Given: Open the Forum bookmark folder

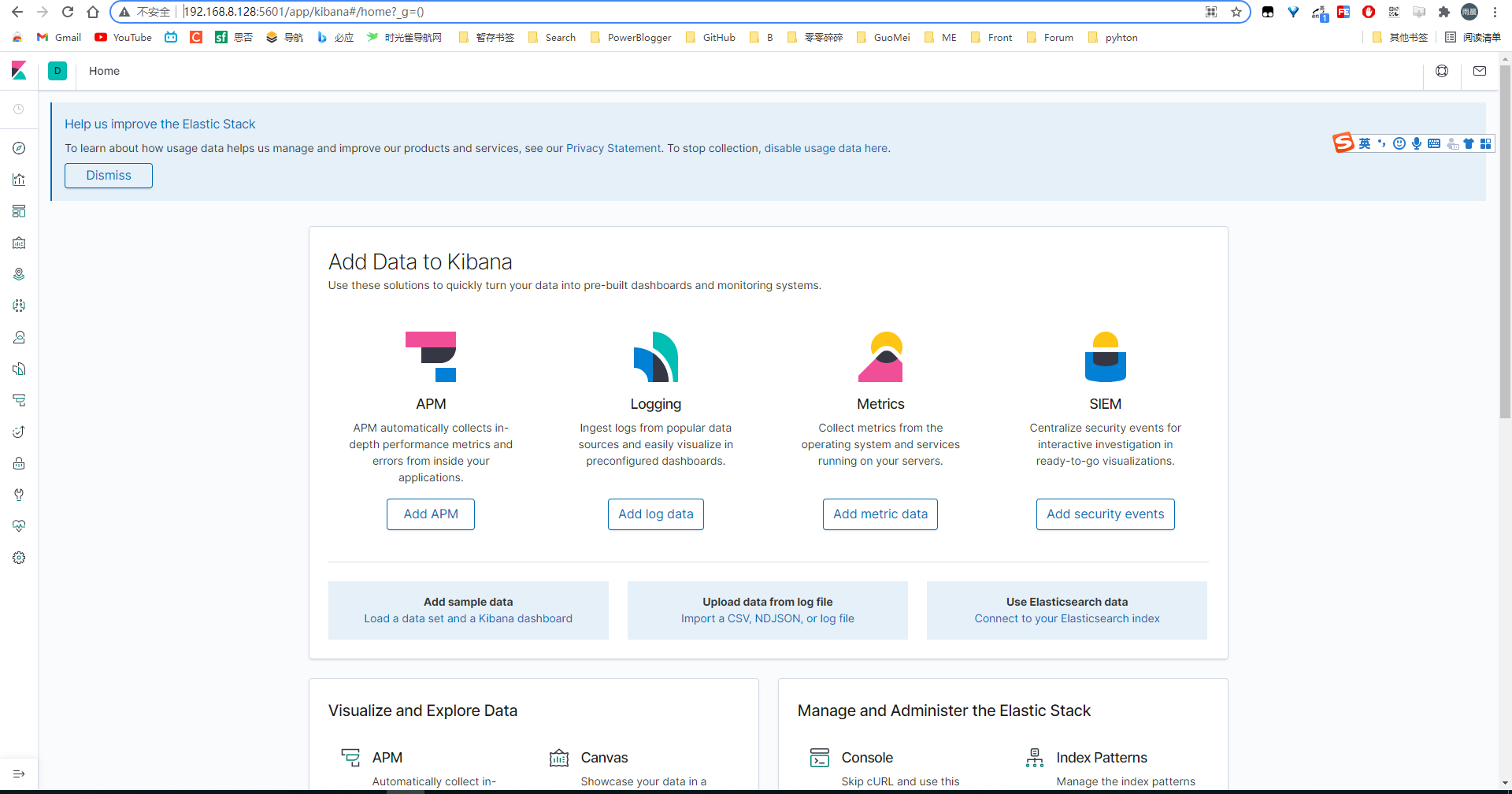Looking at the screenshot, I should (1051, 37).
